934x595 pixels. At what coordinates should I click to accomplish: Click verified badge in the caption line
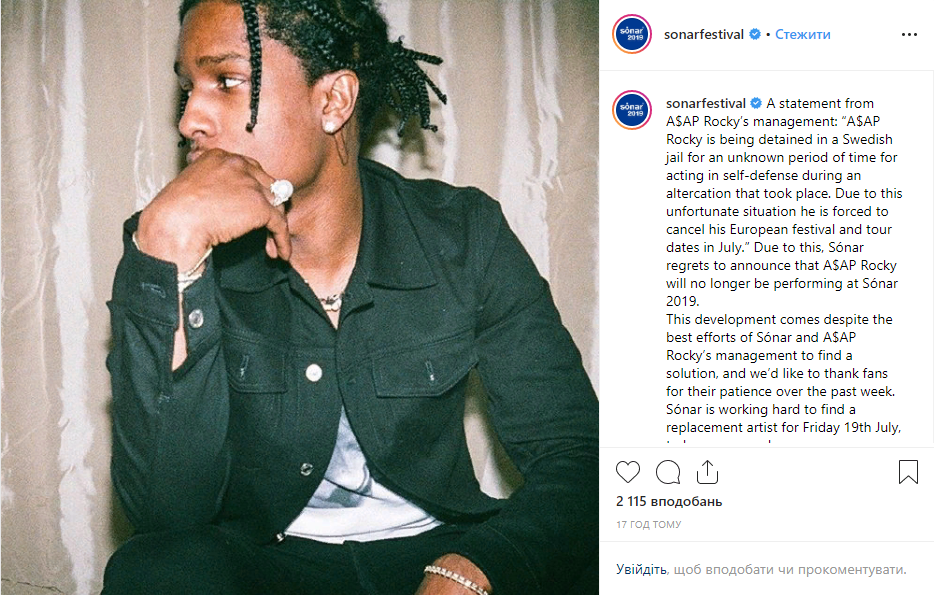pos(756,103)
